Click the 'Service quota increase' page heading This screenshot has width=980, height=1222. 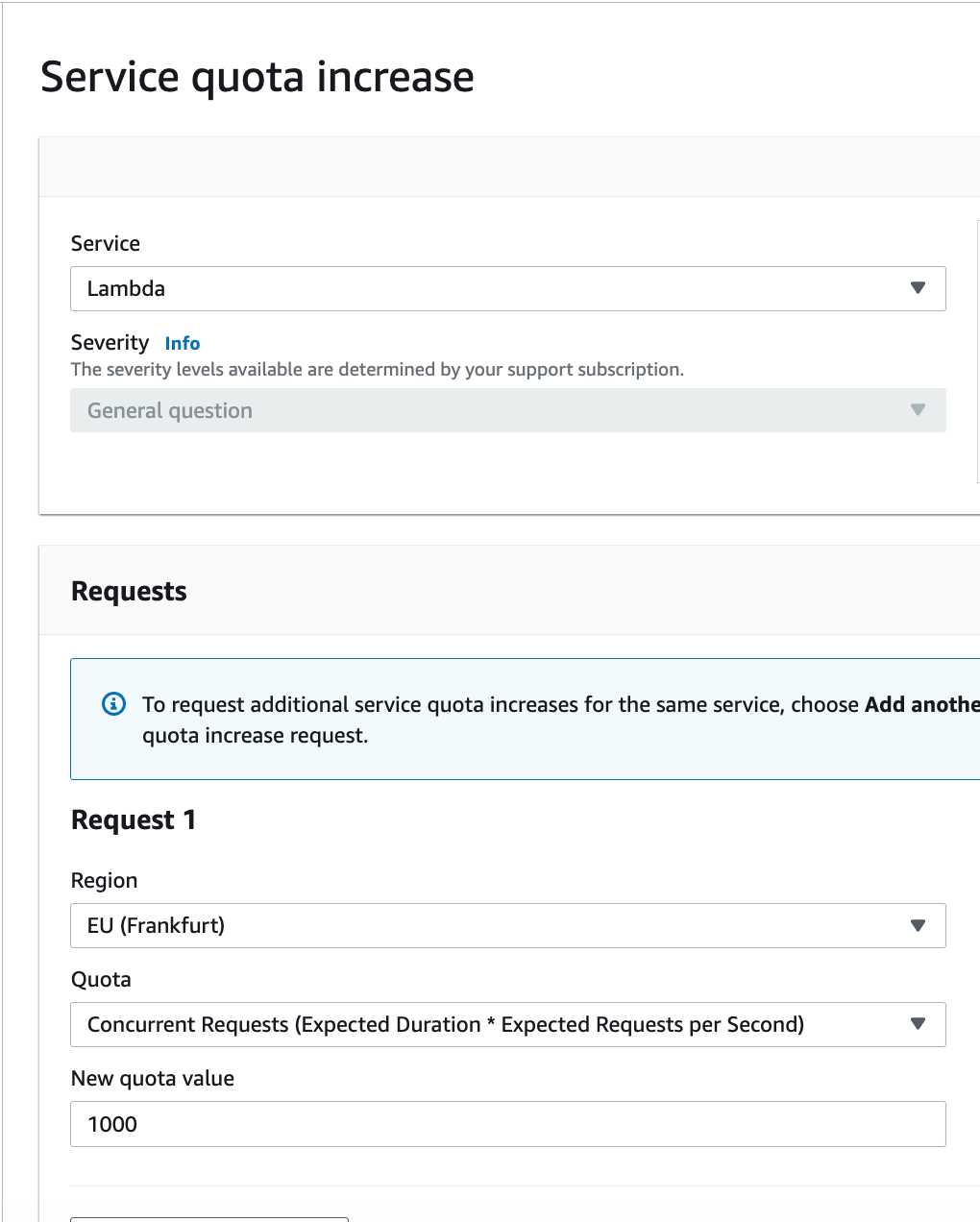(257, 77)
